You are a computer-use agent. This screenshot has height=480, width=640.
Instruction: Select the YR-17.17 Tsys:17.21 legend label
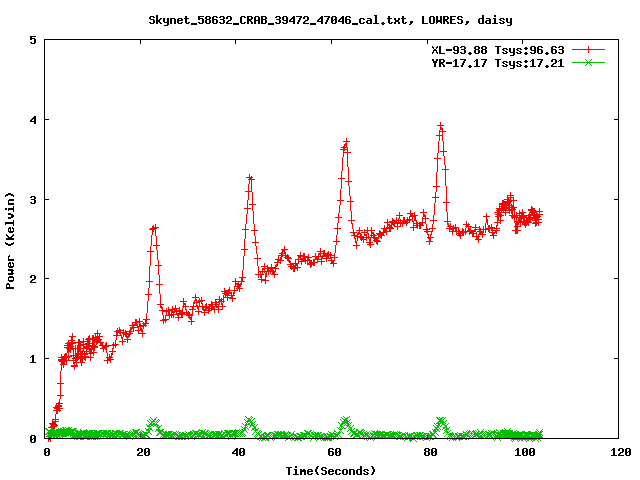click(498, 63)
